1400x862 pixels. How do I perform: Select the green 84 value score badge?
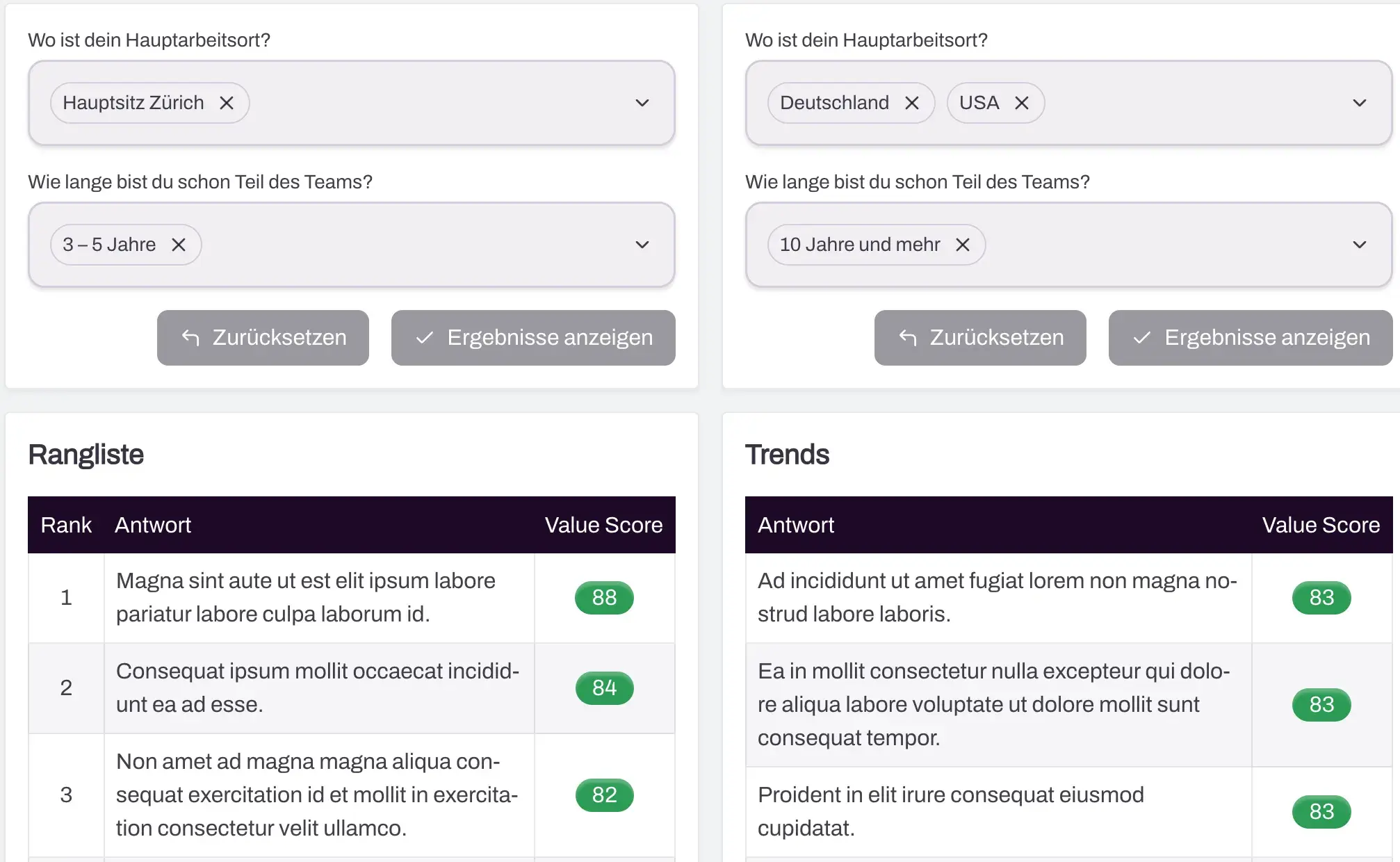pyautogui.click(x=604, y=688)
